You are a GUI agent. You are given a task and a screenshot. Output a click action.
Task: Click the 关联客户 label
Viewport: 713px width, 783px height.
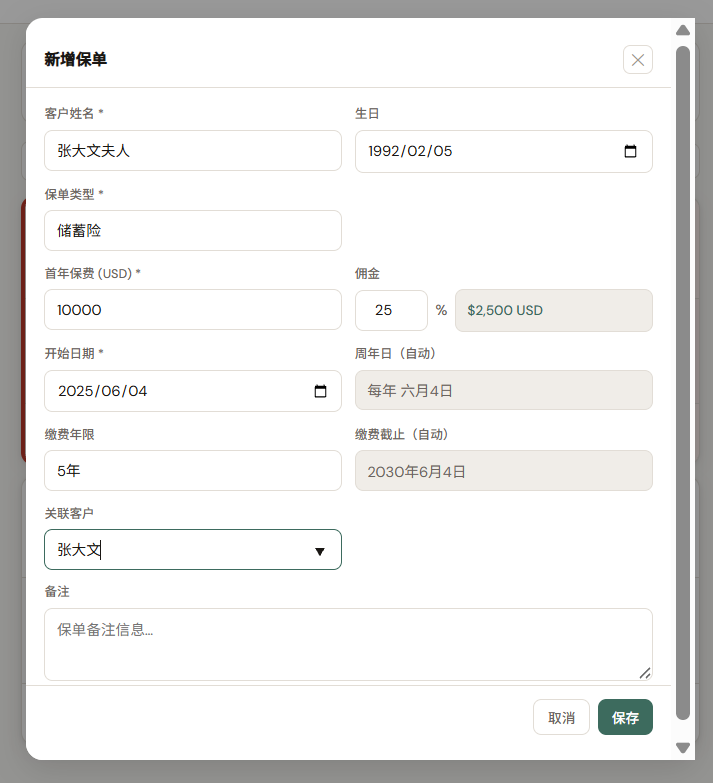69,513
